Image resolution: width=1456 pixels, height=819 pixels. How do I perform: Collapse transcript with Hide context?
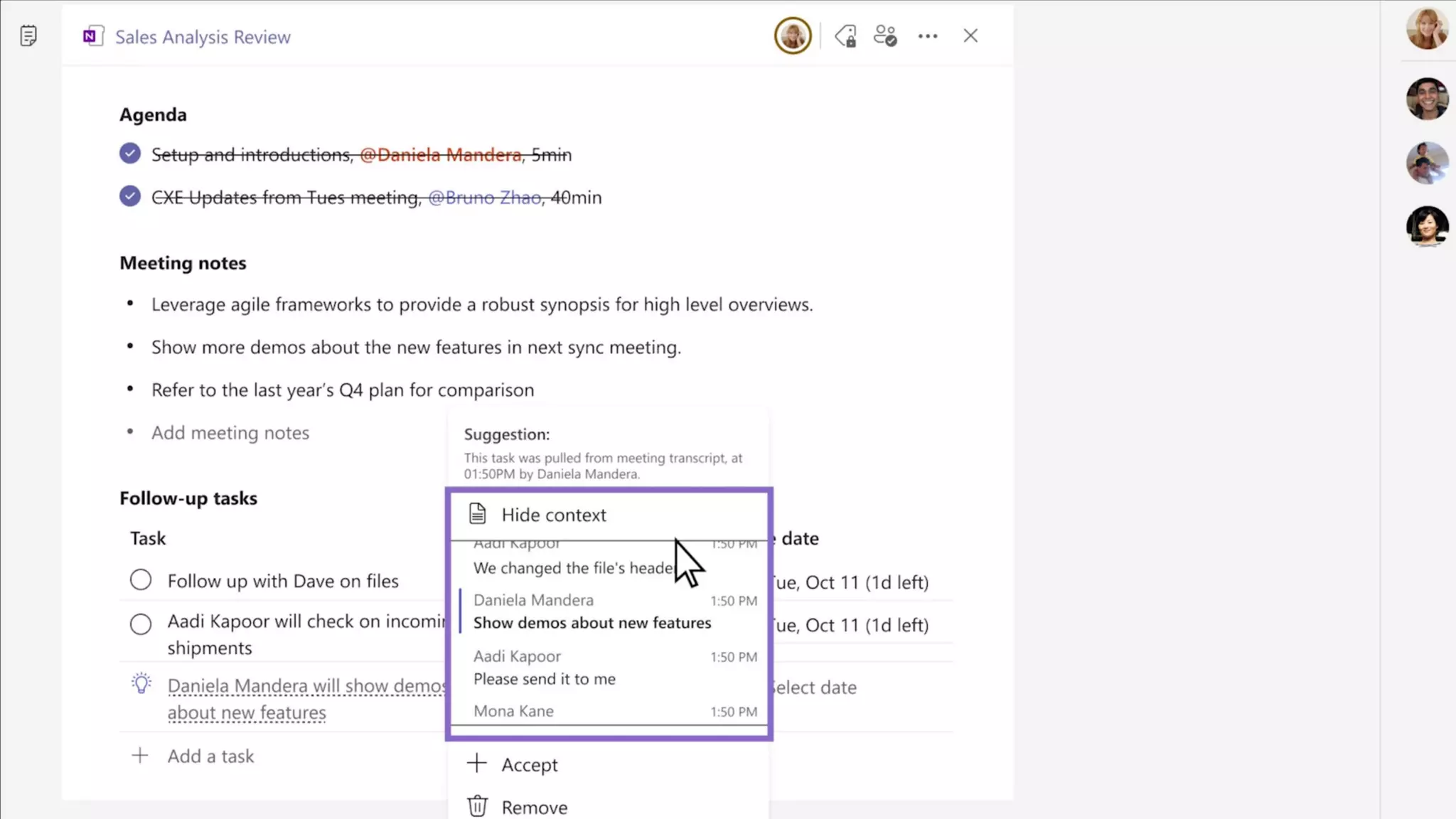tap(553, 515)
